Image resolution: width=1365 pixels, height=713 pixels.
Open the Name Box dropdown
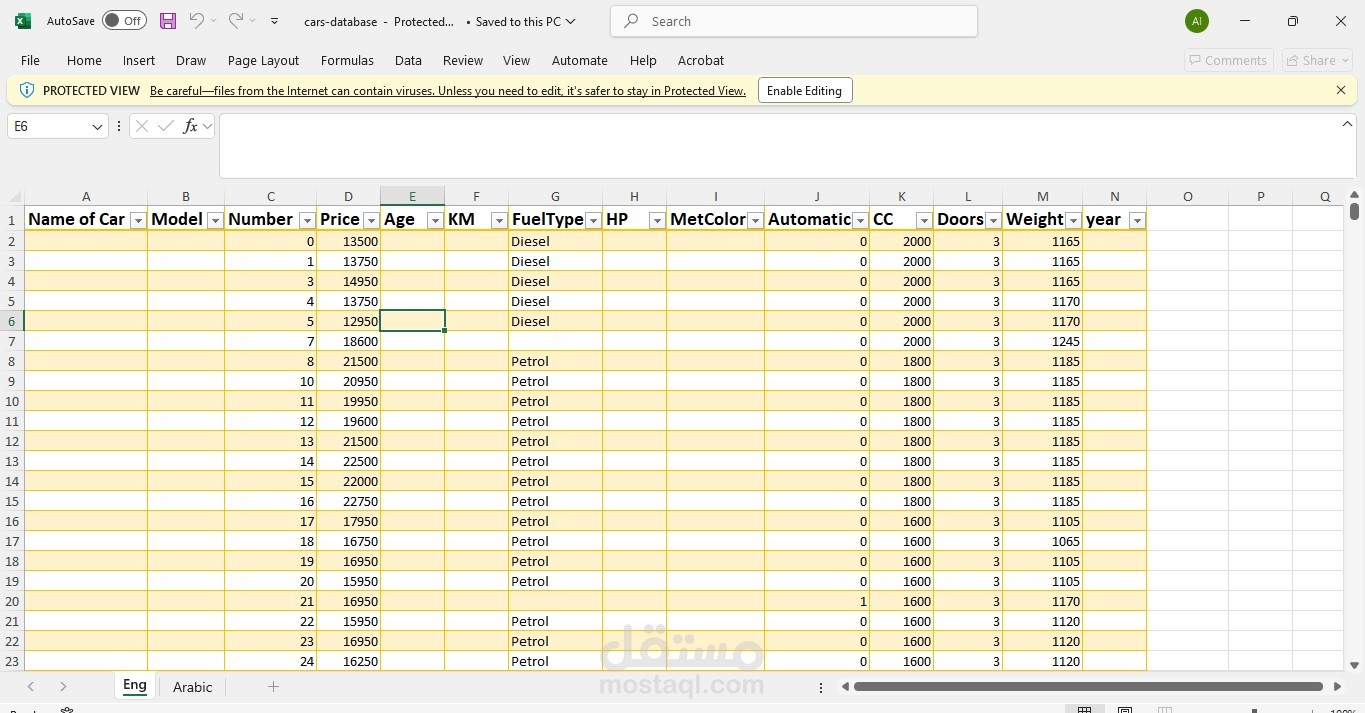[x=97, y=126]
